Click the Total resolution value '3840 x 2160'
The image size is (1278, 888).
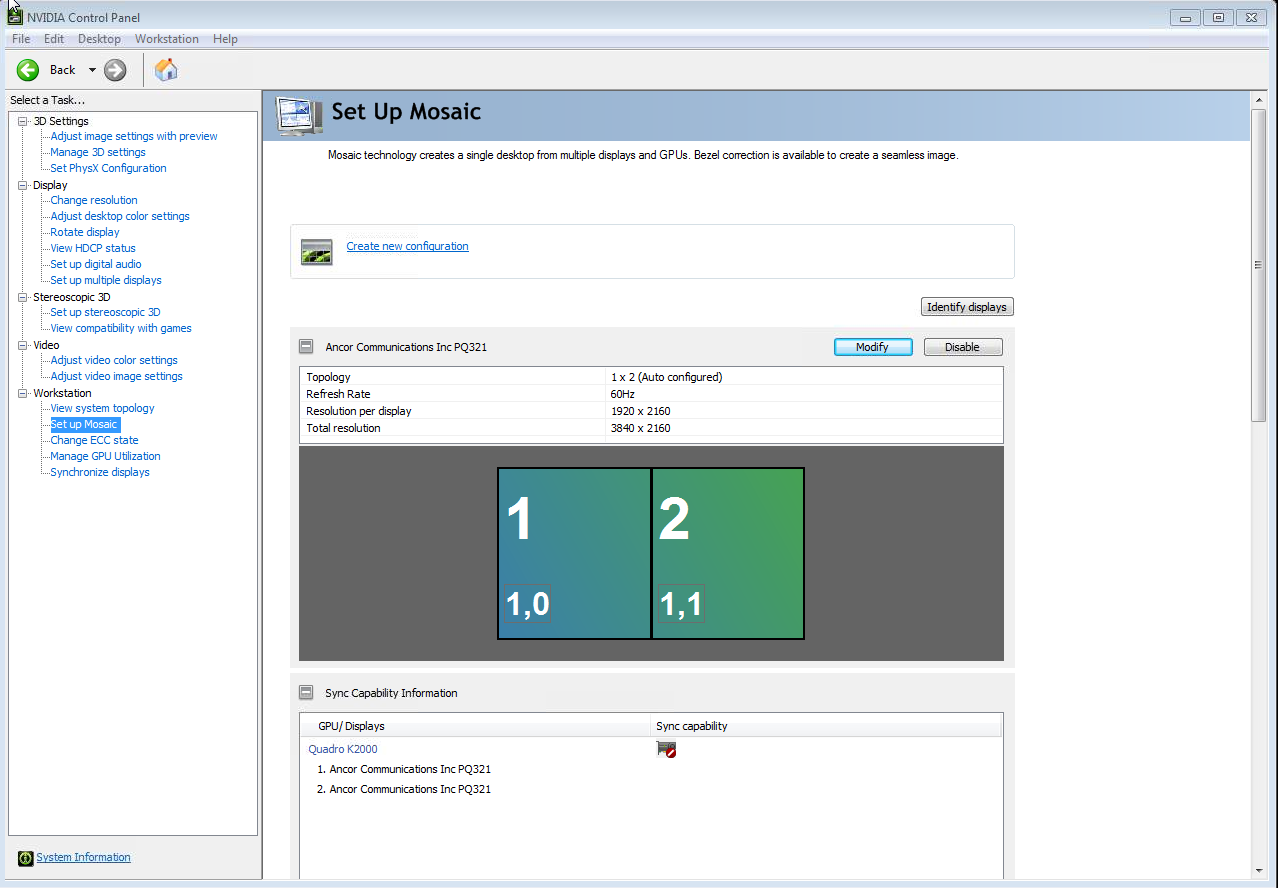coord(640,428)
